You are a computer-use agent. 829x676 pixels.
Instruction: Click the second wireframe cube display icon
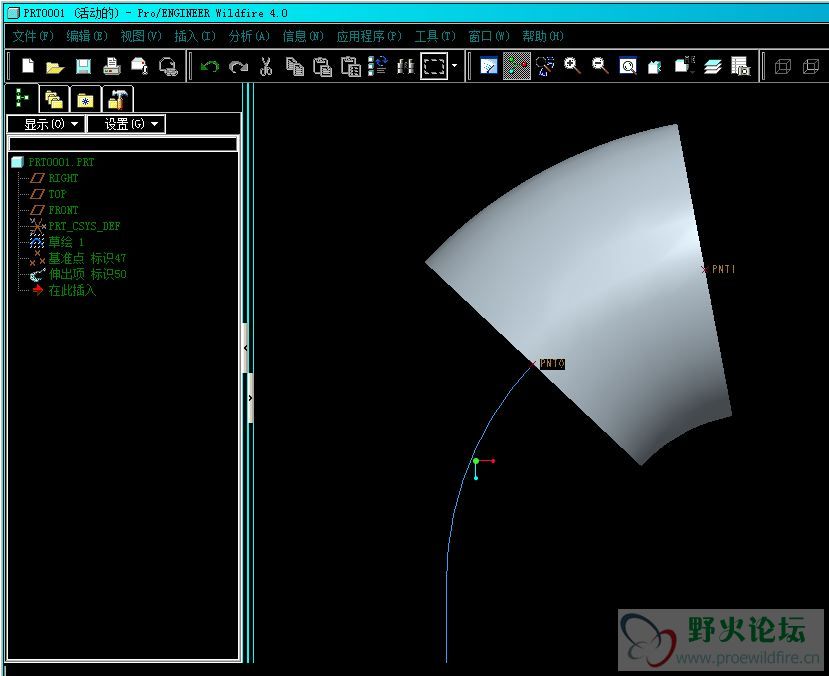pos(810,67)
